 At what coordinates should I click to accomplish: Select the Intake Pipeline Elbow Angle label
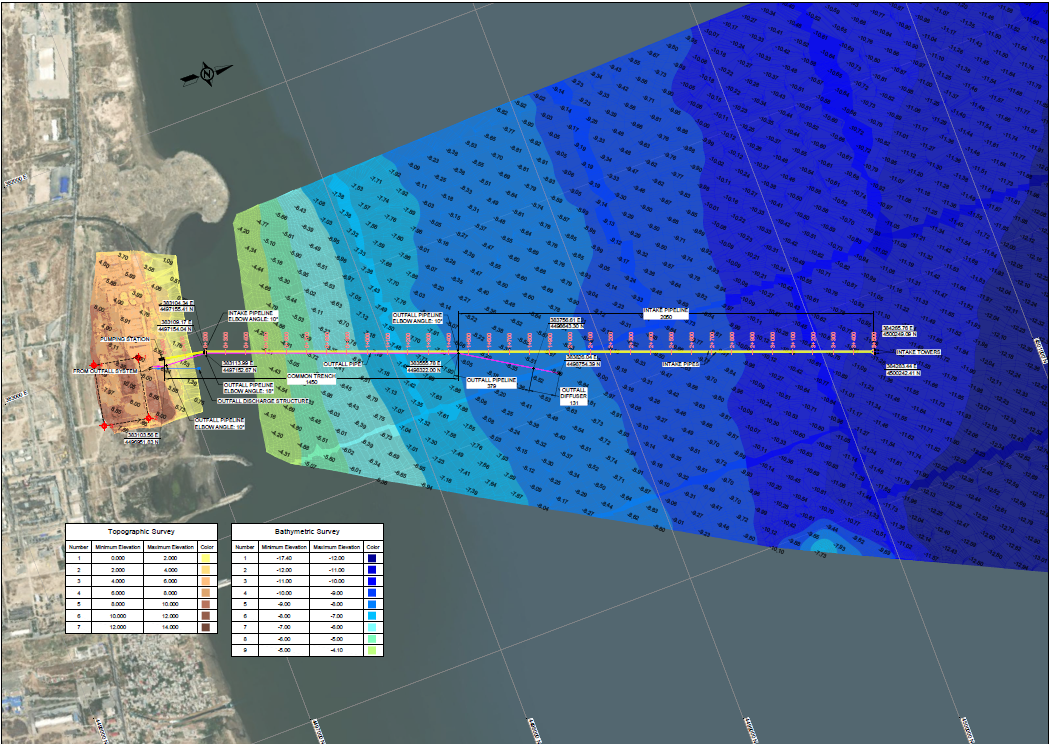pos(253,316)
